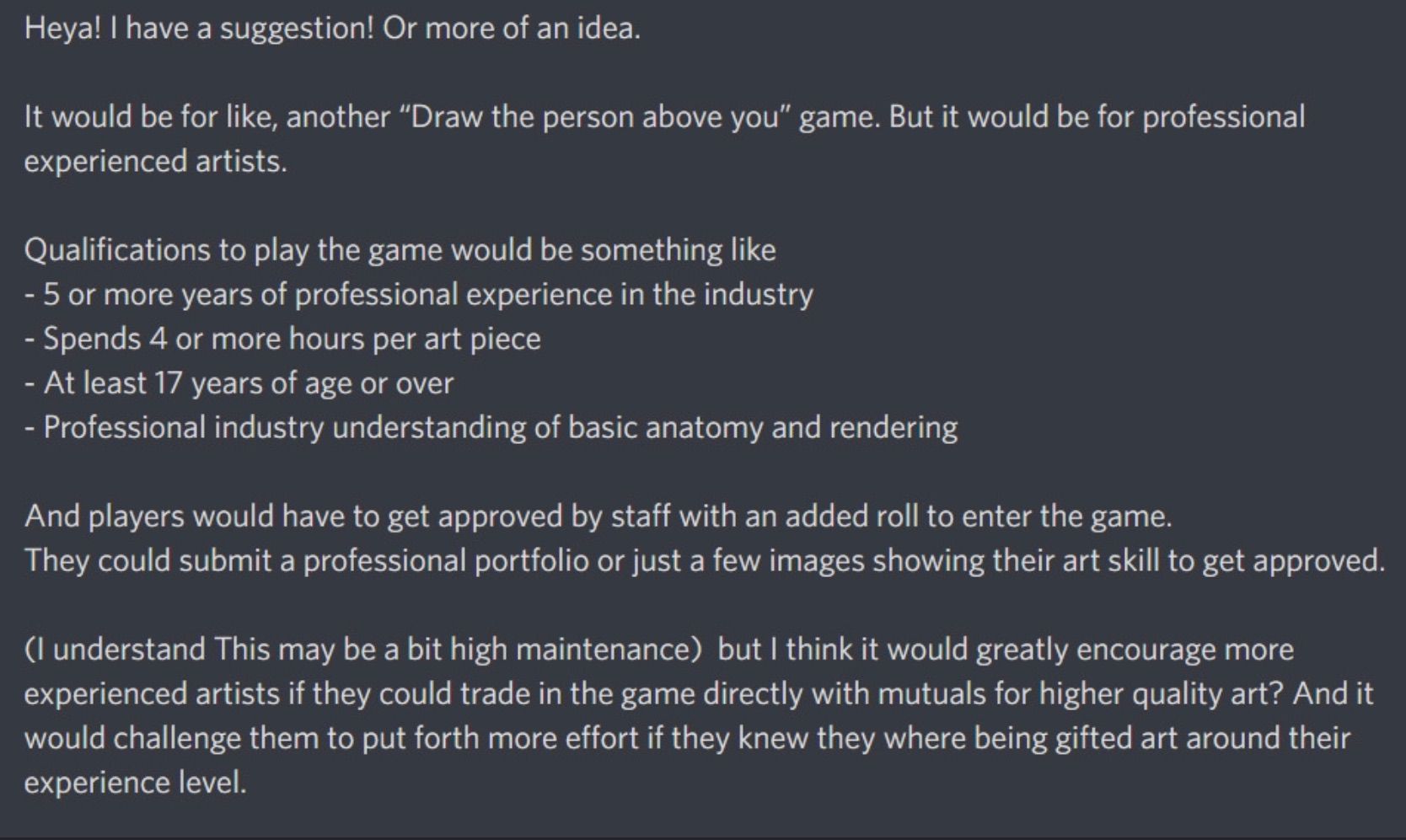Click the word "industry" ending the first bullet
Viewport: 1406px width, 840px height.
click(x=758, y=294)
